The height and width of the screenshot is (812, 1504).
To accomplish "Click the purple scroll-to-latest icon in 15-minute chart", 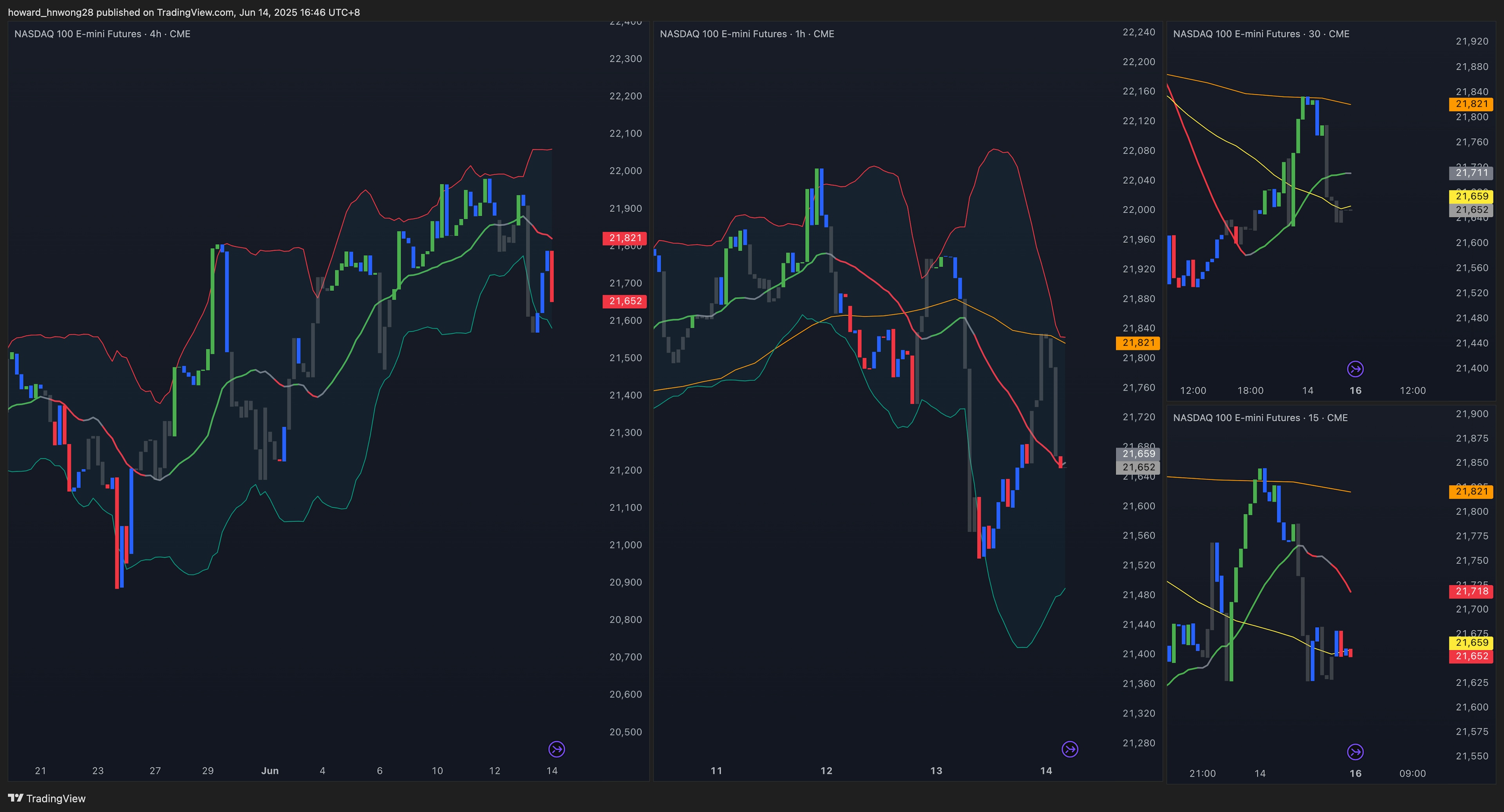I will (1355, 752).
